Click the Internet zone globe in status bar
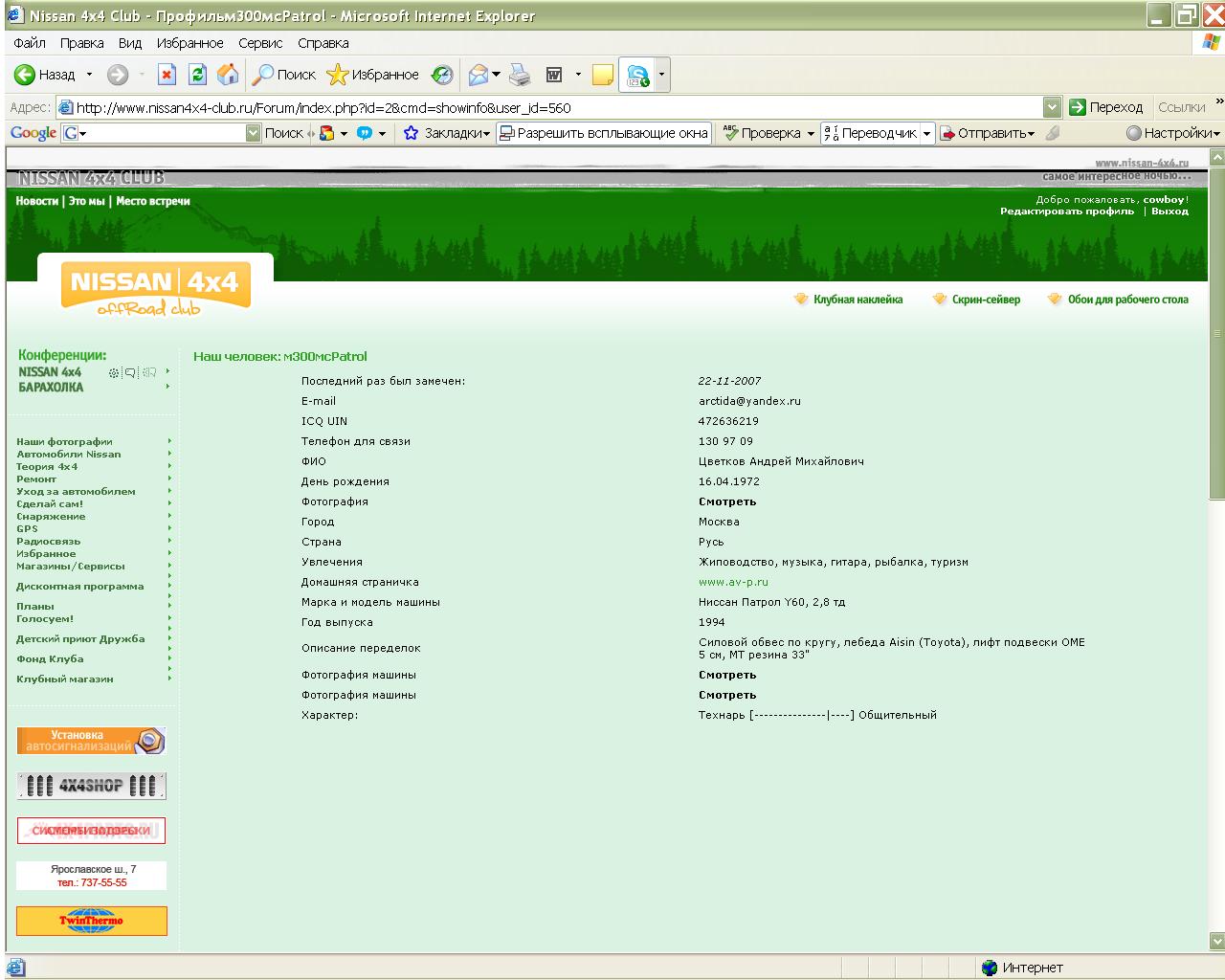The height and width of the screenshot is (980, 1225). point(990,968)
